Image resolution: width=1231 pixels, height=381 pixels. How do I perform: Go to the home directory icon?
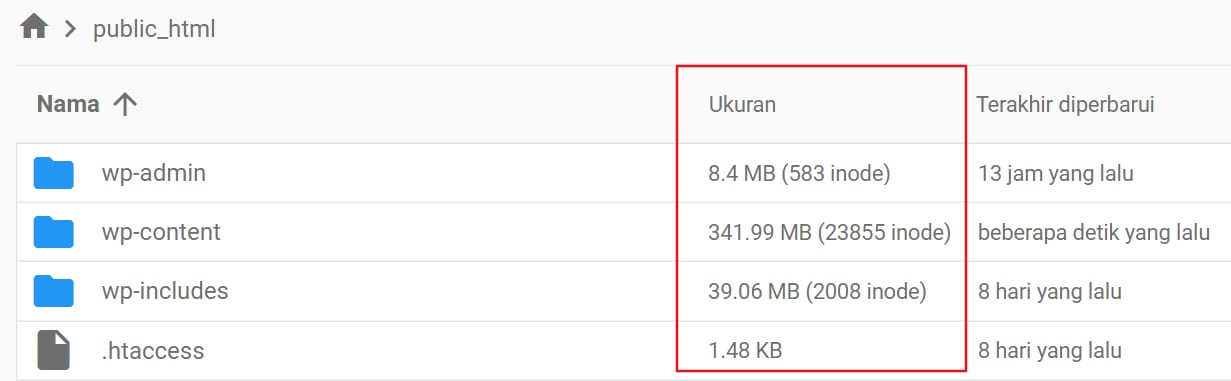pyautogui.click(x=34, y=28)
